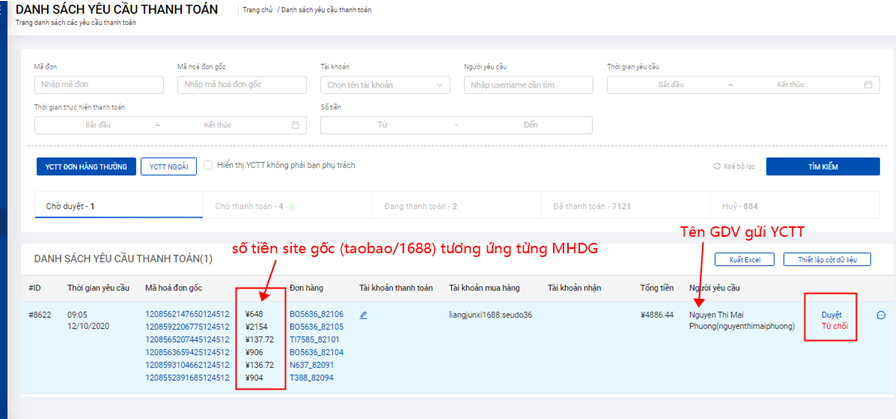The image size is (896, 419).
Task: Open order link BO5636_82106
Action: click(x=316, y=315)
